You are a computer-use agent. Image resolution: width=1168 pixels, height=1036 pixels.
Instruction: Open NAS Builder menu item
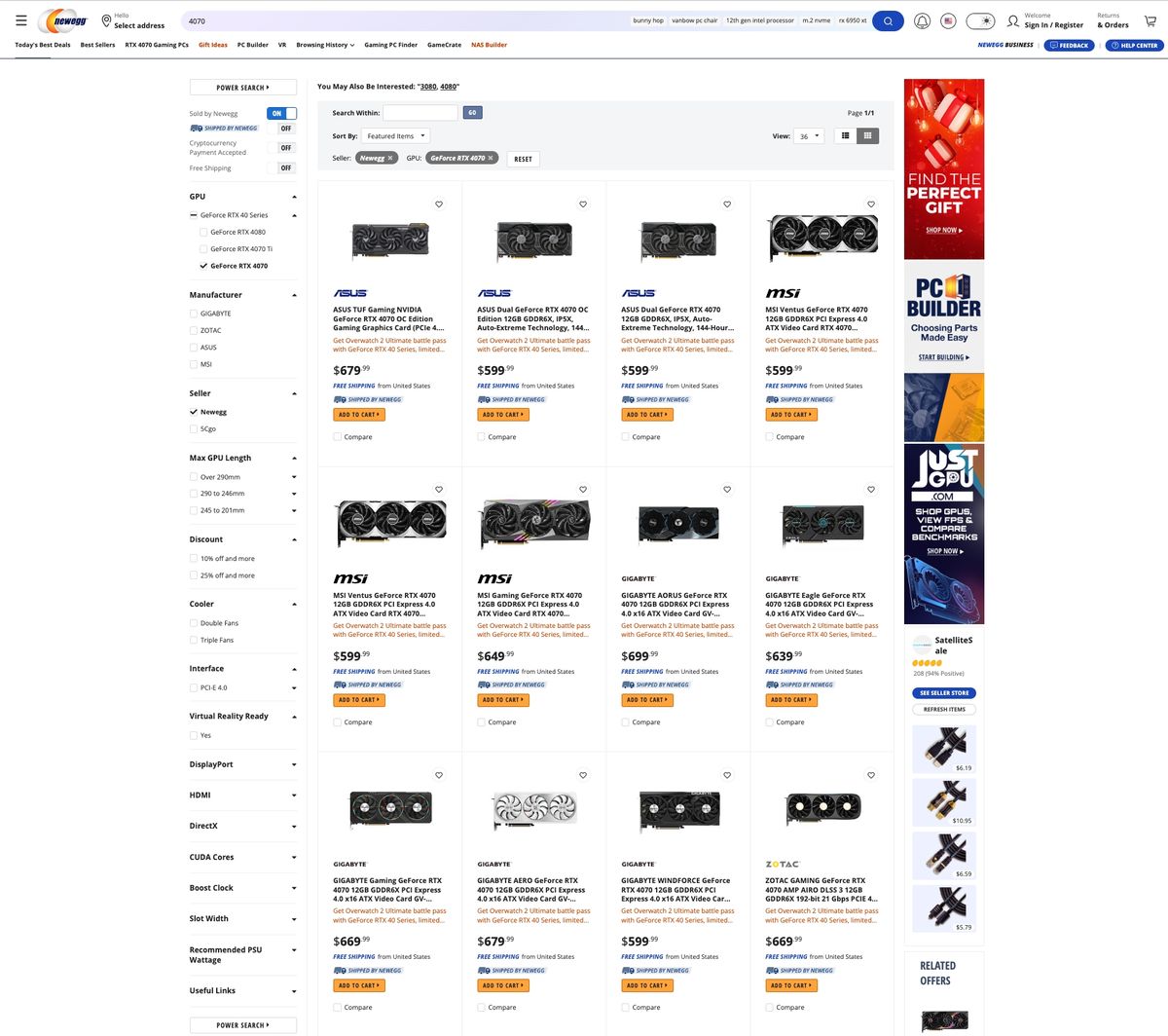click(x=489, y=45)
